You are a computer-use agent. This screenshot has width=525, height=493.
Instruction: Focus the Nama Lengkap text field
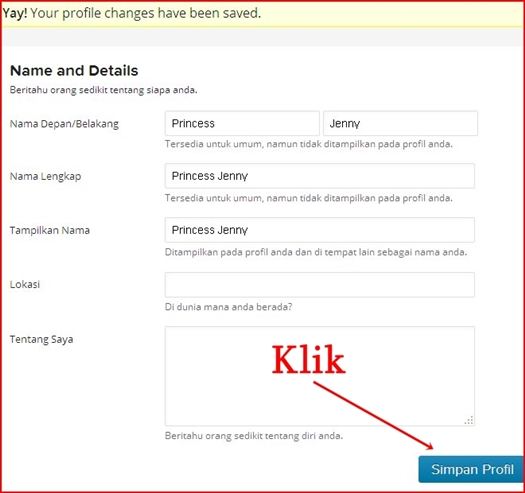tap(320, 176)
